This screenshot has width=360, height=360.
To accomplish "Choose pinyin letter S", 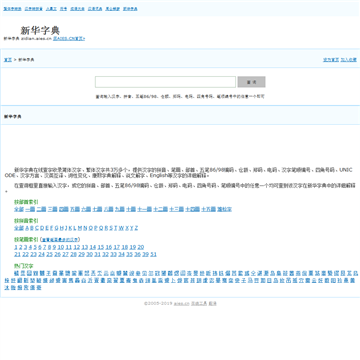I will click(111, 228).
